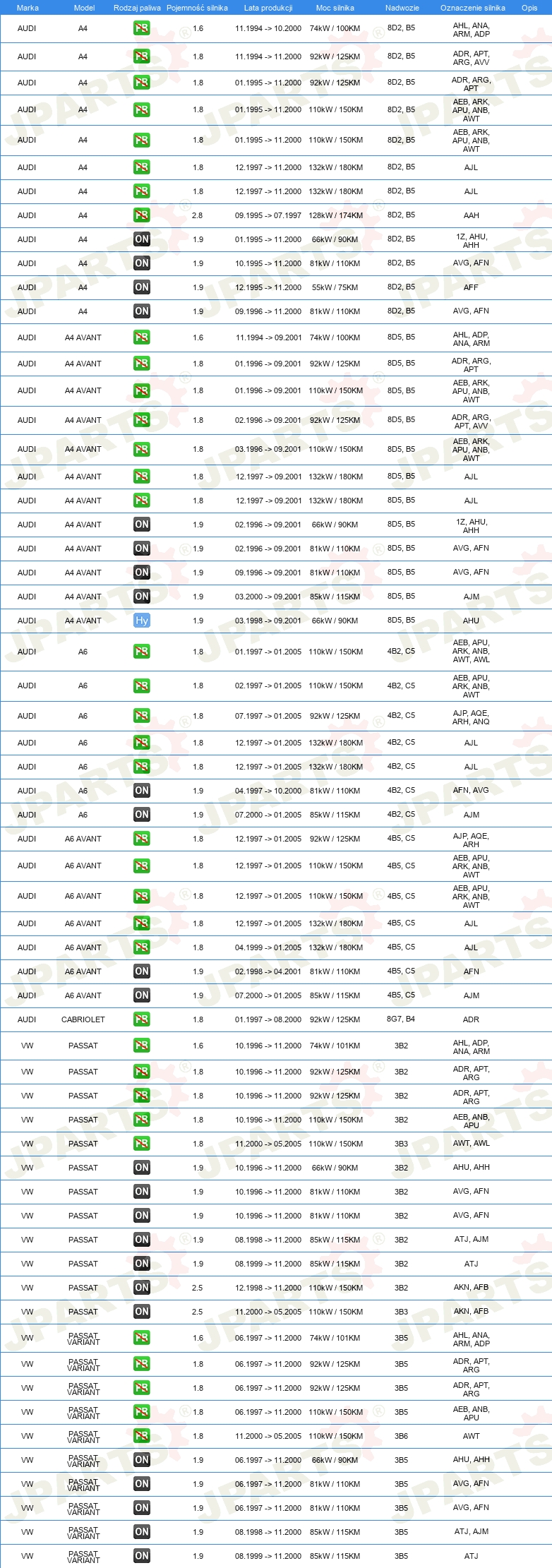Click petrol icon in A6 AVANT 92kW / 125KM row
The image size is (552, 1568).
point(142,839)
